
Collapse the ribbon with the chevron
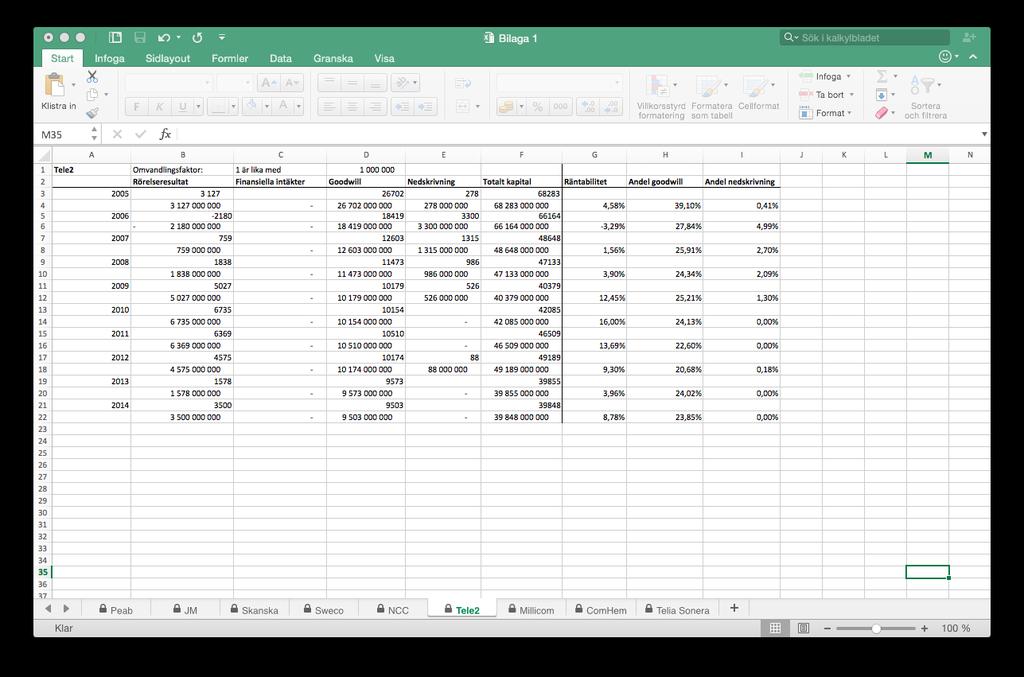coord(973,57)
